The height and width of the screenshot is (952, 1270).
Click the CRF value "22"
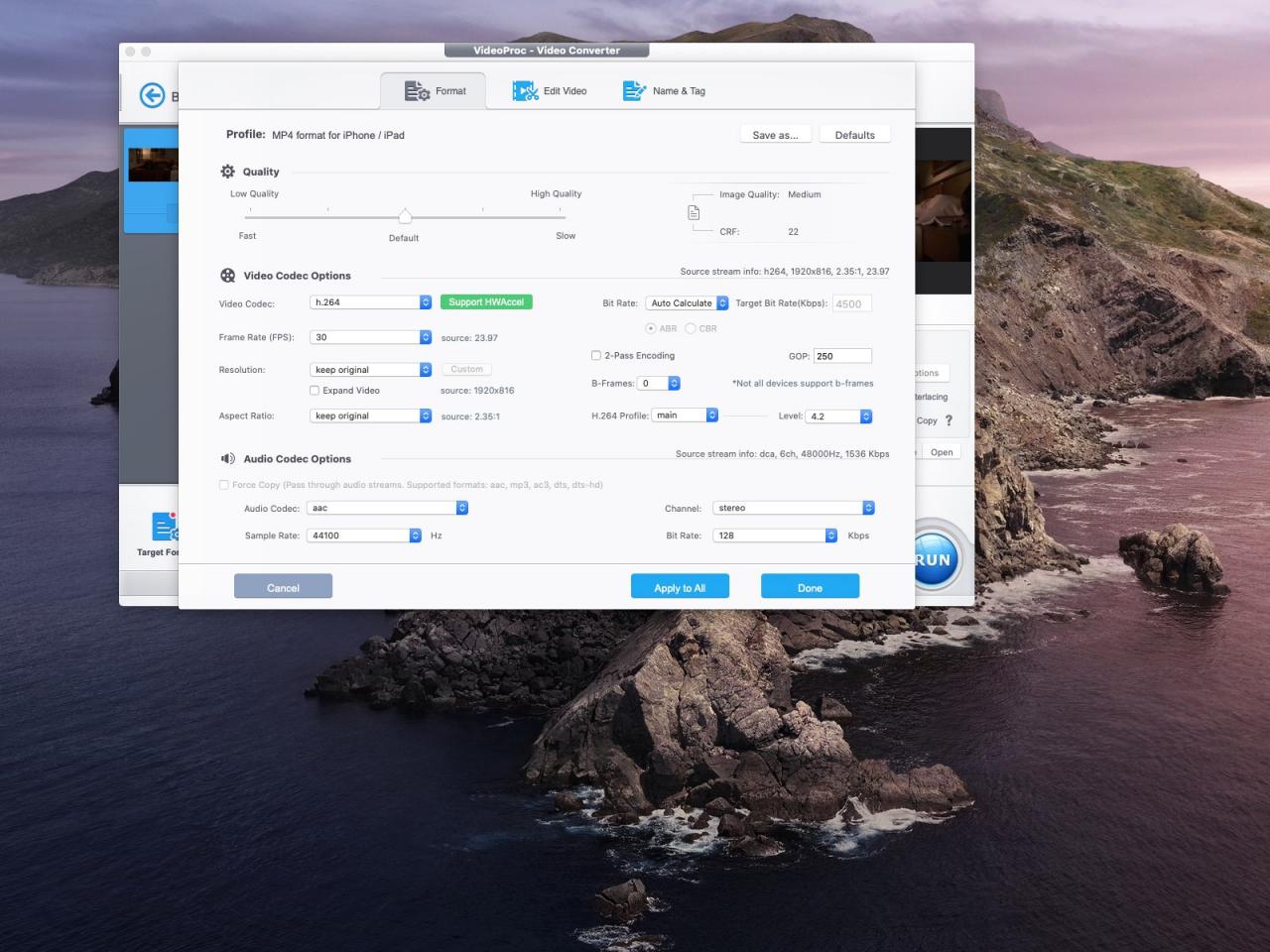(x=794, y=232)
